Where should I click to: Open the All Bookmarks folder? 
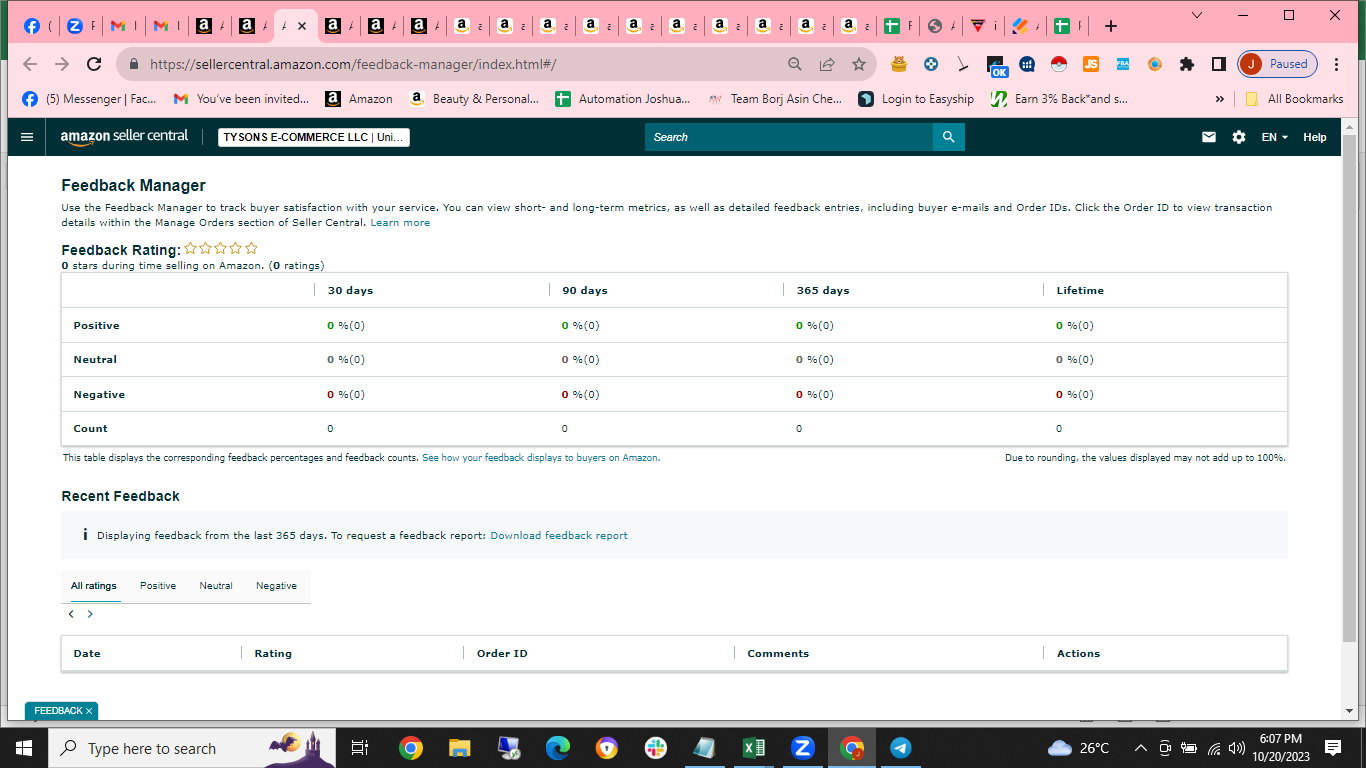tap(1294, 99)
